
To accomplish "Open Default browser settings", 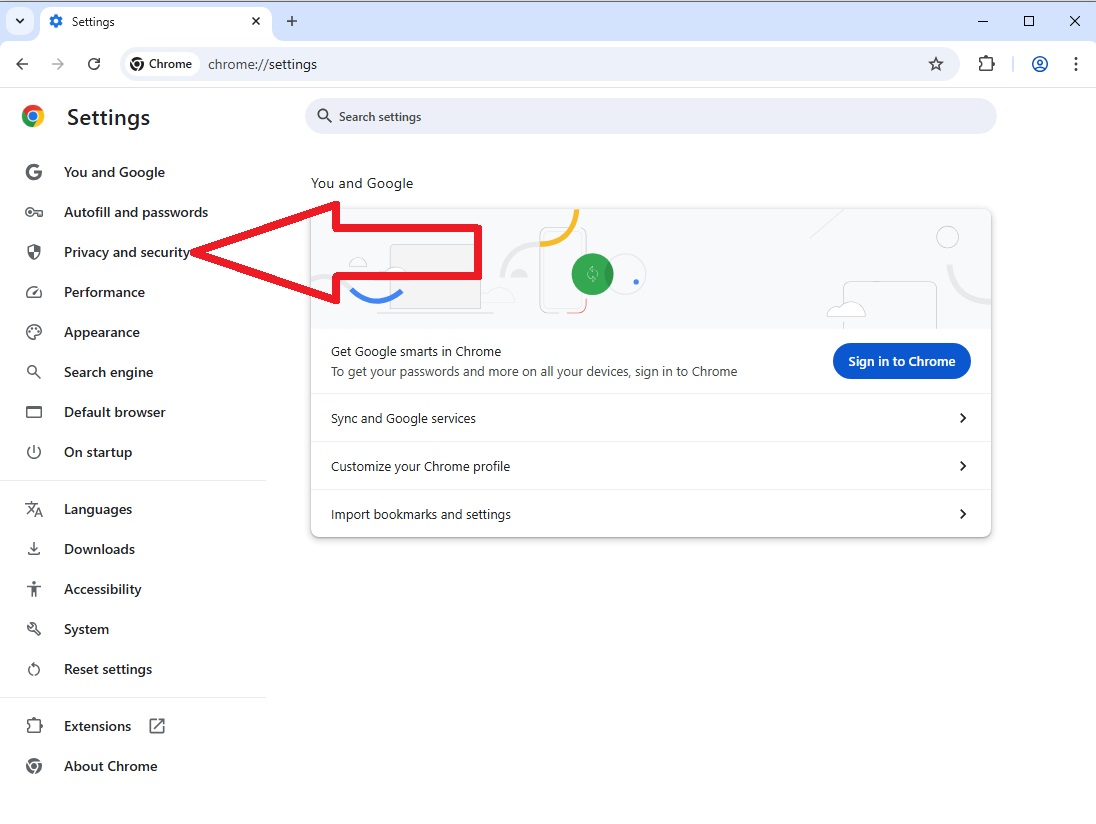I will pos(115,412).
